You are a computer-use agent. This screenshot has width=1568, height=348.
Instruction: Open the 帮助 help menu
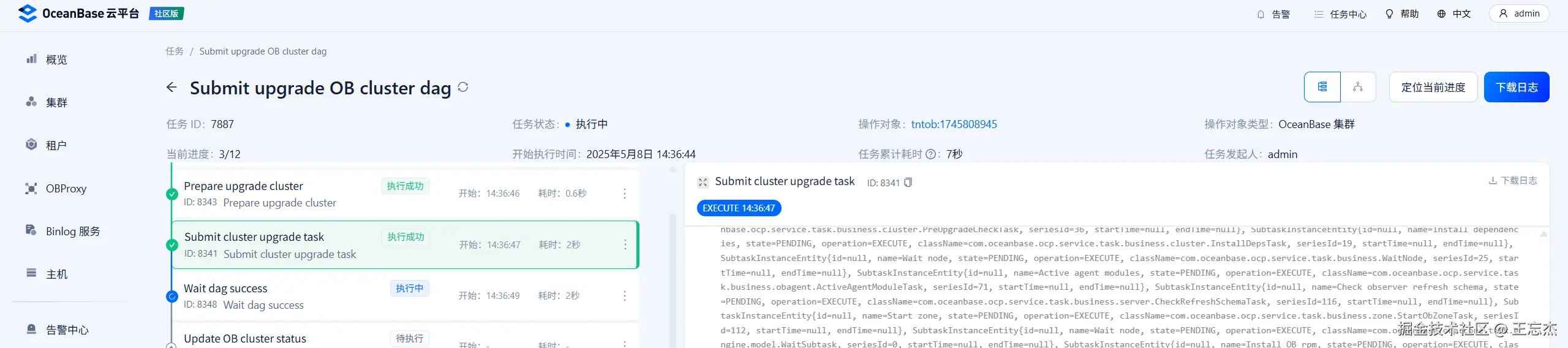point(1402,14)
